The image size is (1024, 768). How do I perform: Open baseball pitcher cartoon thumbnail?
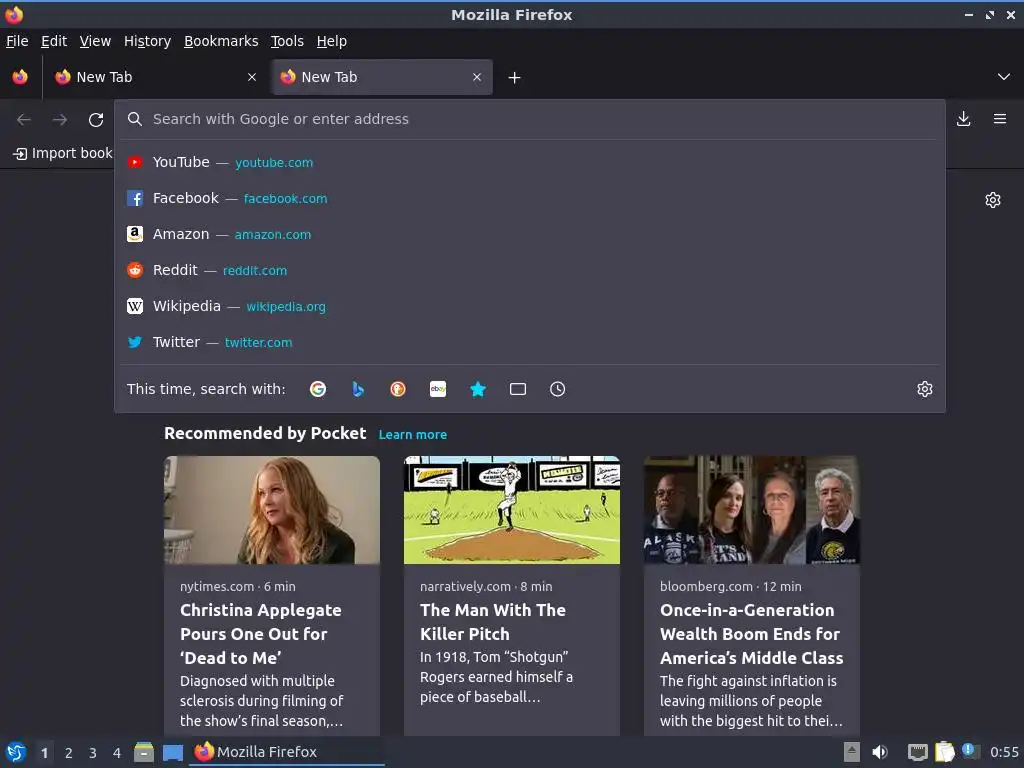pyautogui.click(x=512, y=510)
